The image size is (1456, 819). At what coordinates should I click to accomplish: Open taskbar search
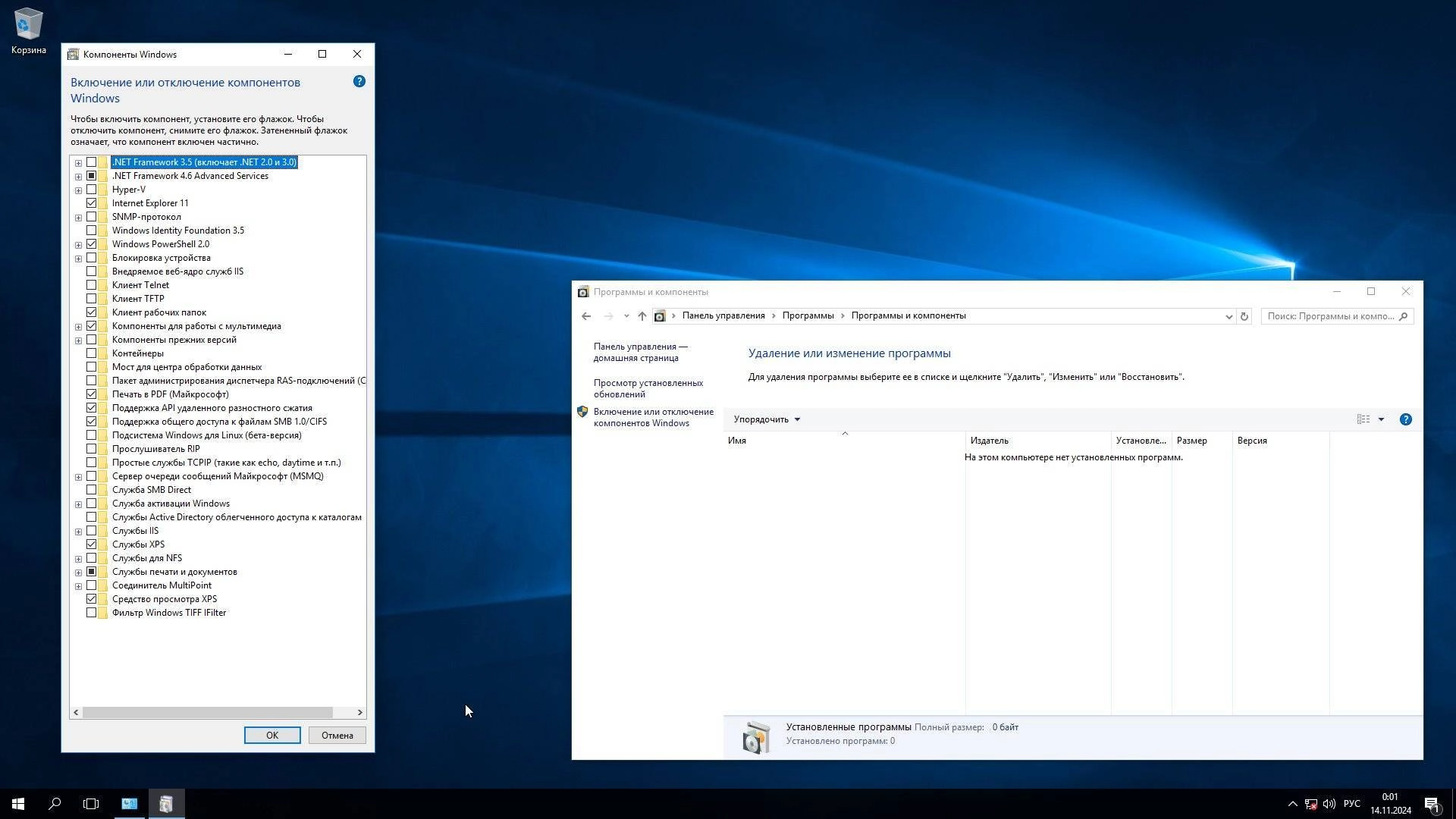(55, 804)
